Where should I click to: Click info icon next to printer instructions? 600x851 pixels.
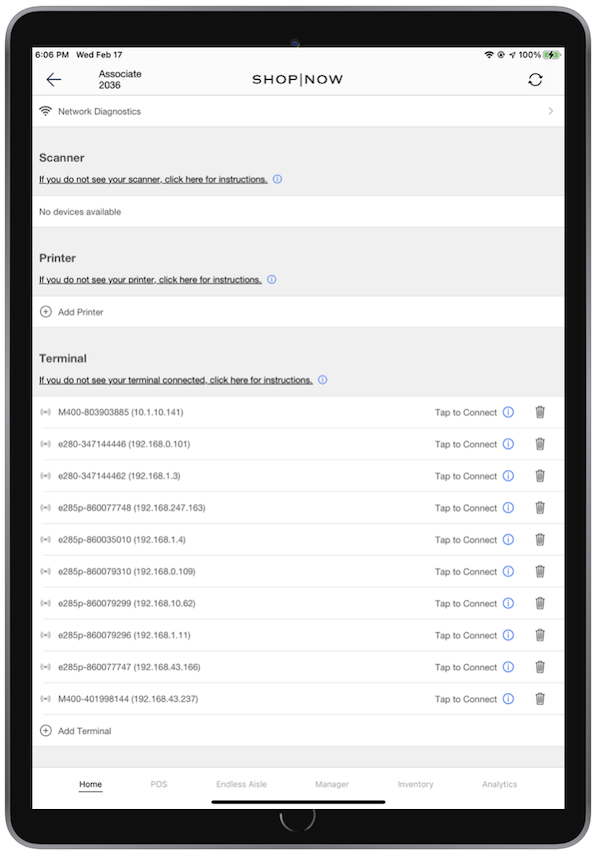coord(272,280)
